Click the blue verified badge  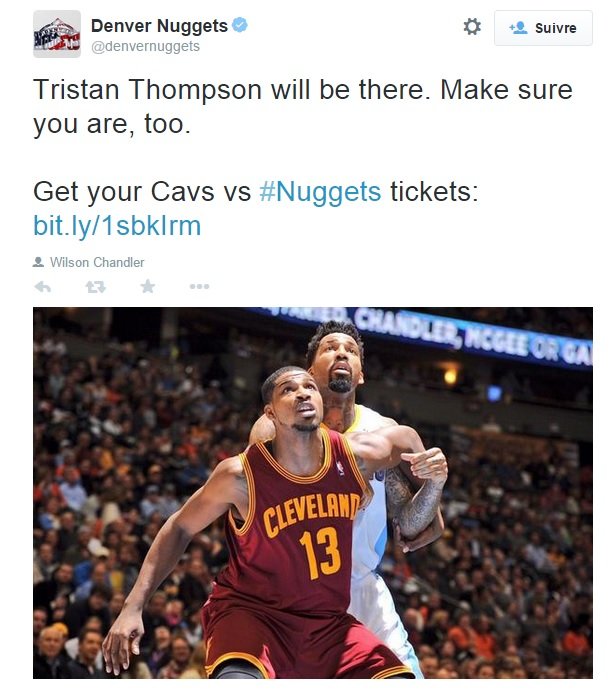tap(240, 25)
